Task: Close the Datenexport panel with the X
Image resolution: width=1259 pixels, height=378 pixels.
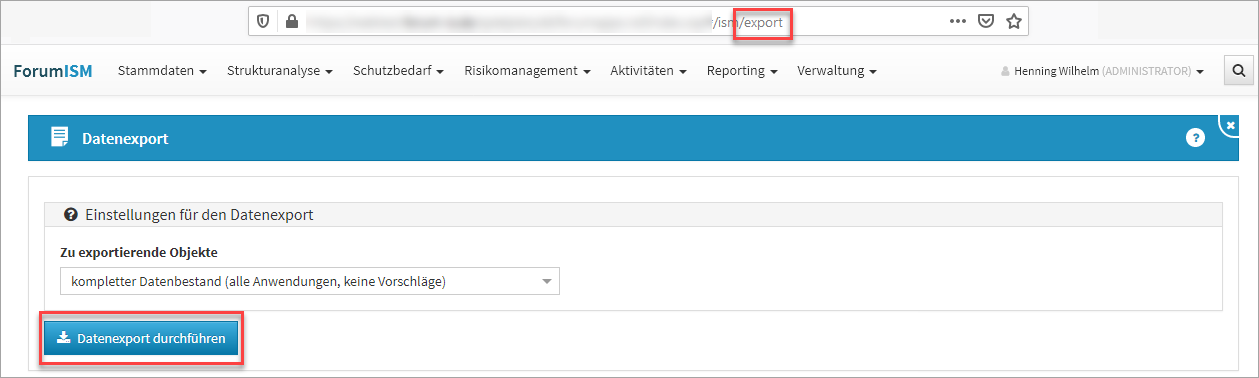Action: 1230,125
